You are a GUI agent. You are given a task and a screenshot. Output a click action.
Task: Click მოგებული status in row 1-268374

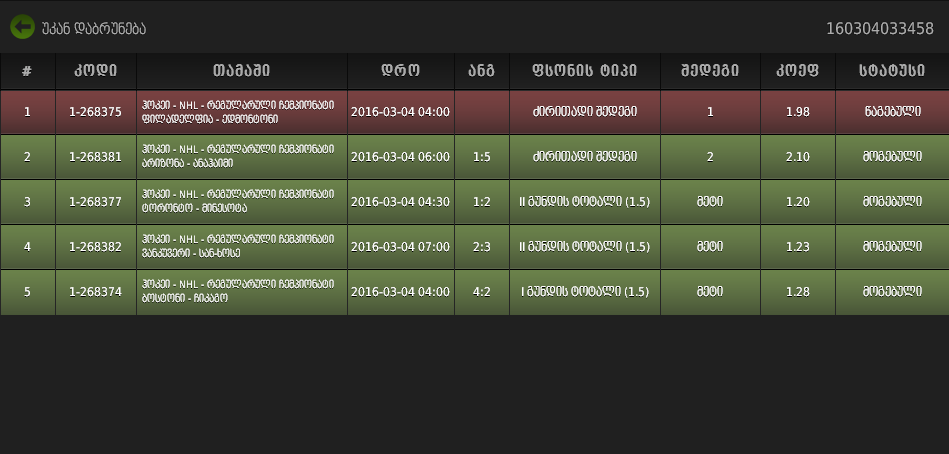click(892, 292)
